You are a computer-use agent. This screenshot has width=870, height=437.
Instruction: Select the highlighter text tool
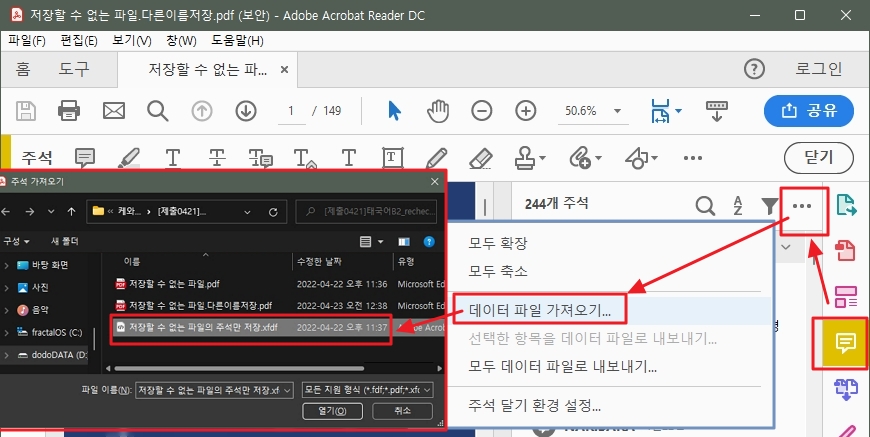point(129,158)
